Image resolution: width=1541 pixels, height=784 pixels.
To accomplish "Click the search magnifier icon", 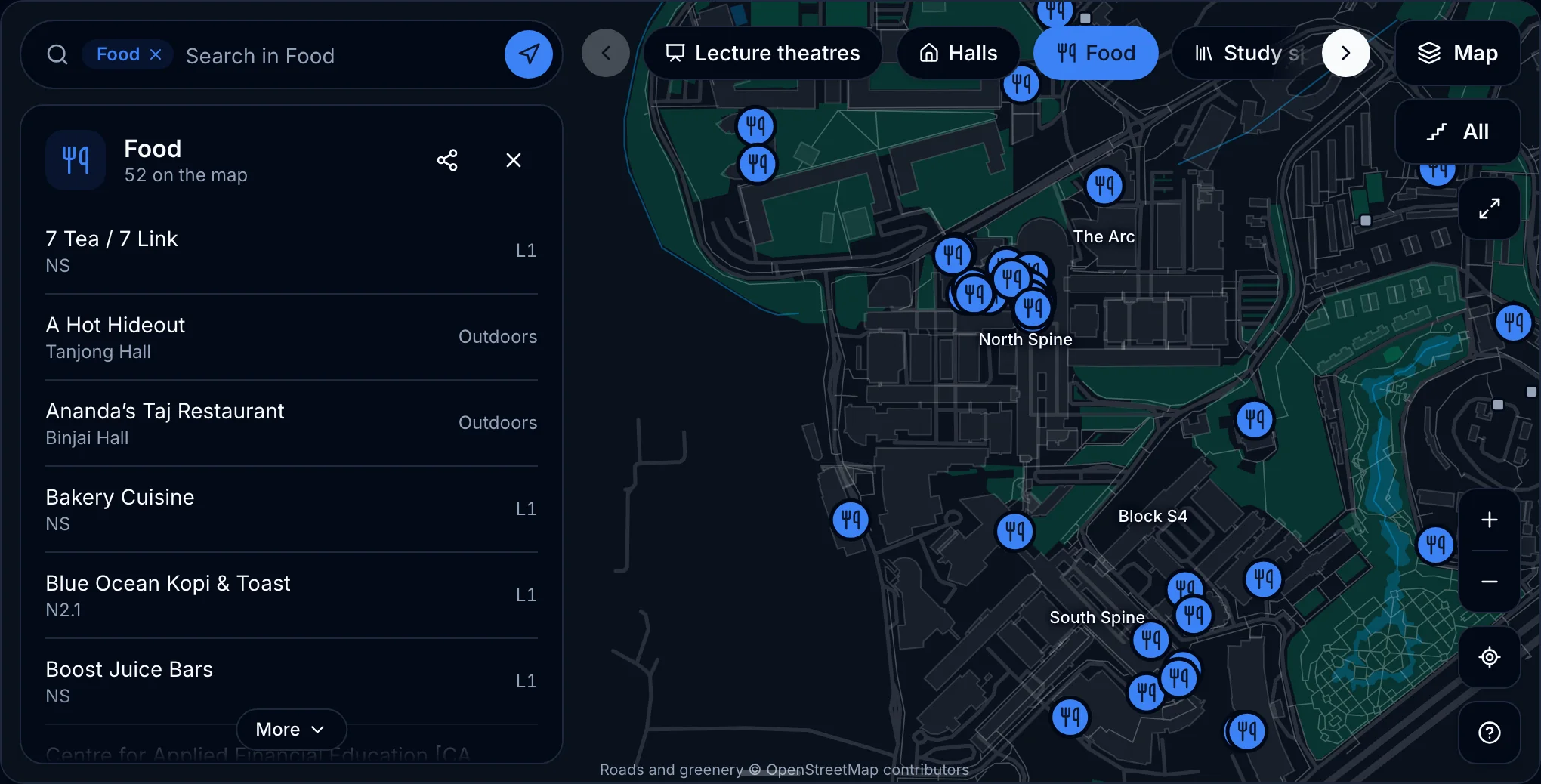I will point(57,54).
